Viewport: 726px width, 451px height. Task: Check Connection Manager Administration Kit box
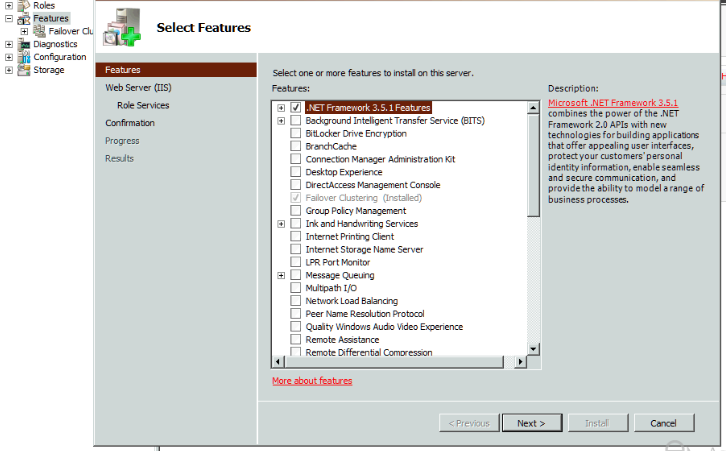coord(295,159)
